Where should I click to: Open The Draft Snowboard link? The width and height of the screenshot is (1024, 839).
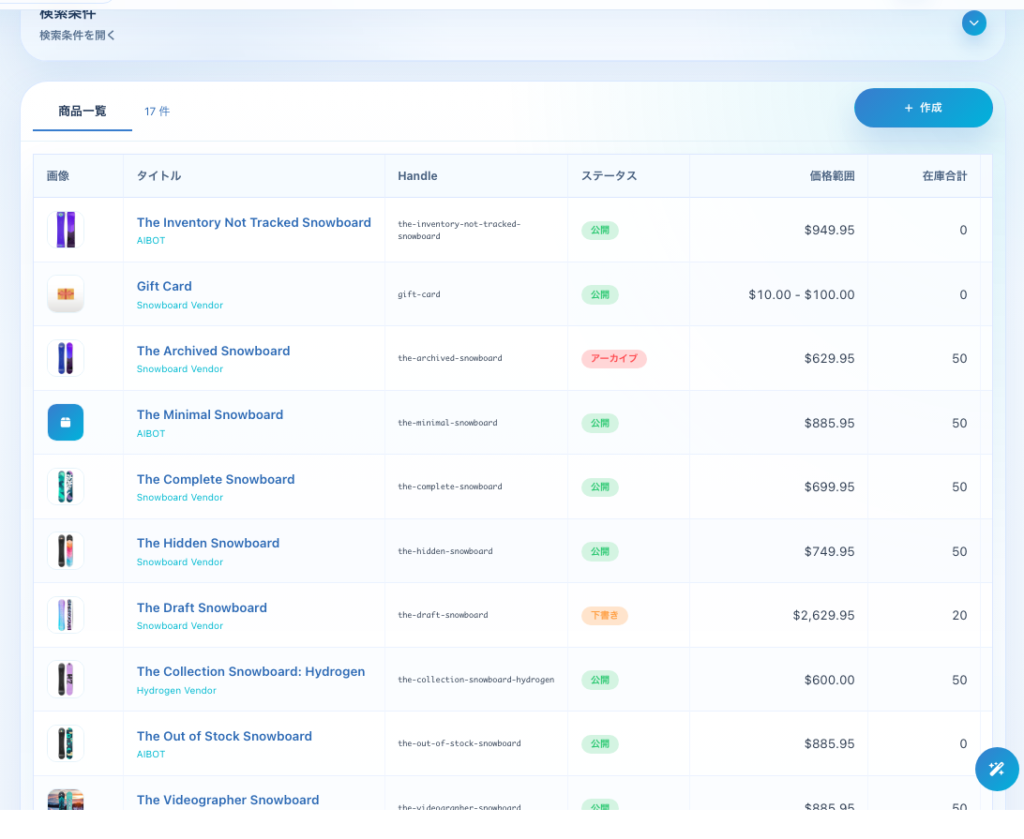pyautogui.click(x=202, y=608)
